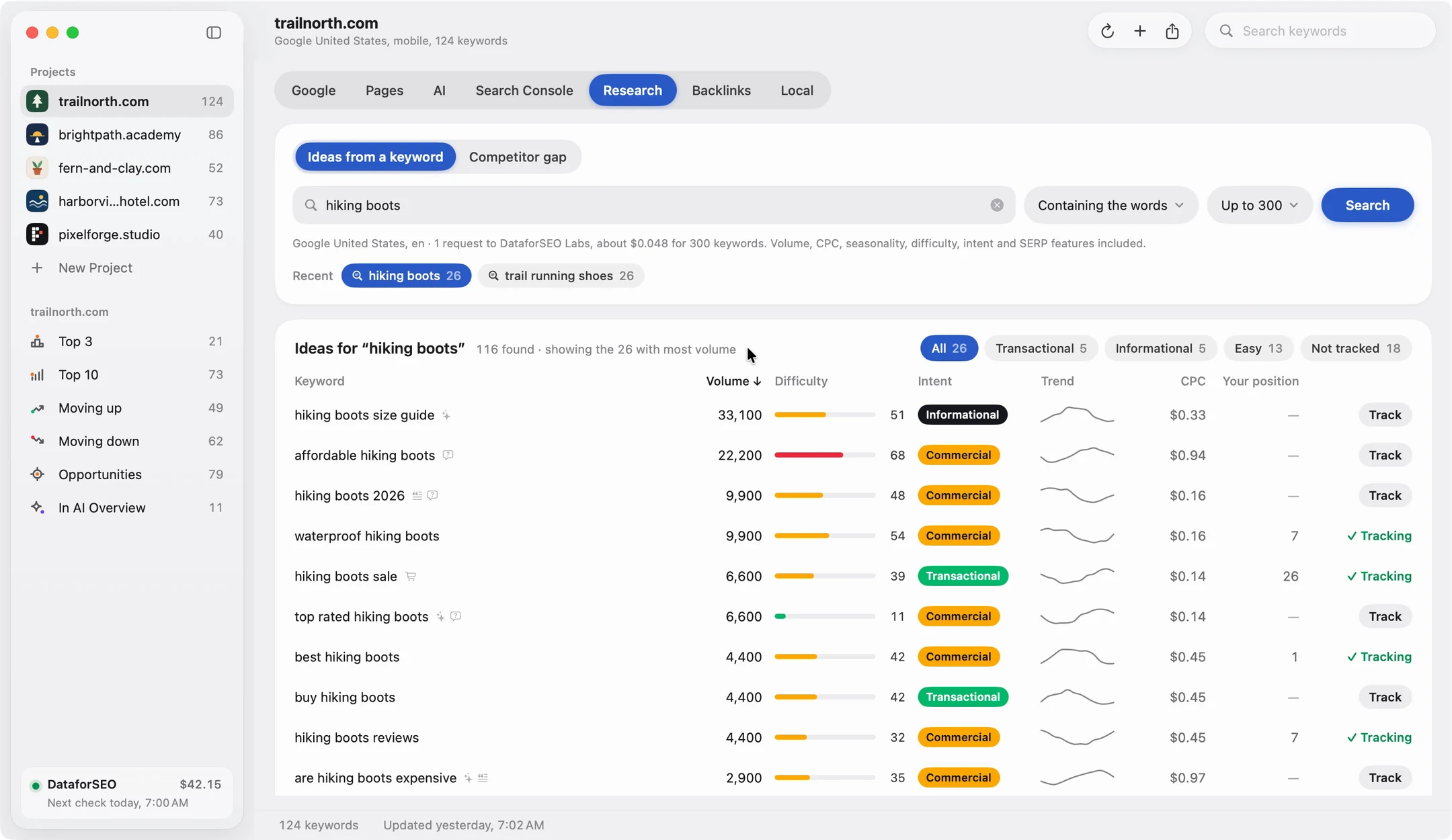Toggle the sidebar panel icon
Image resolution: width=1452 pixels, height=840 pixels.
214,32
